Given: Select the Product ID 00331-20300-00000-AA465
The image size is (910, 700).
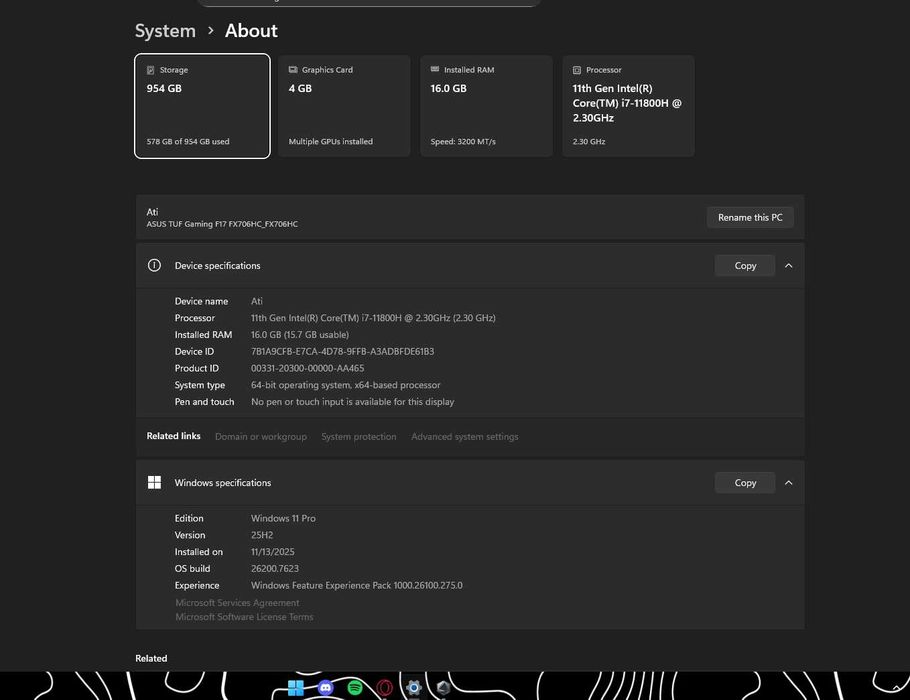Looking at the screenshot, I should coord(308,368).
